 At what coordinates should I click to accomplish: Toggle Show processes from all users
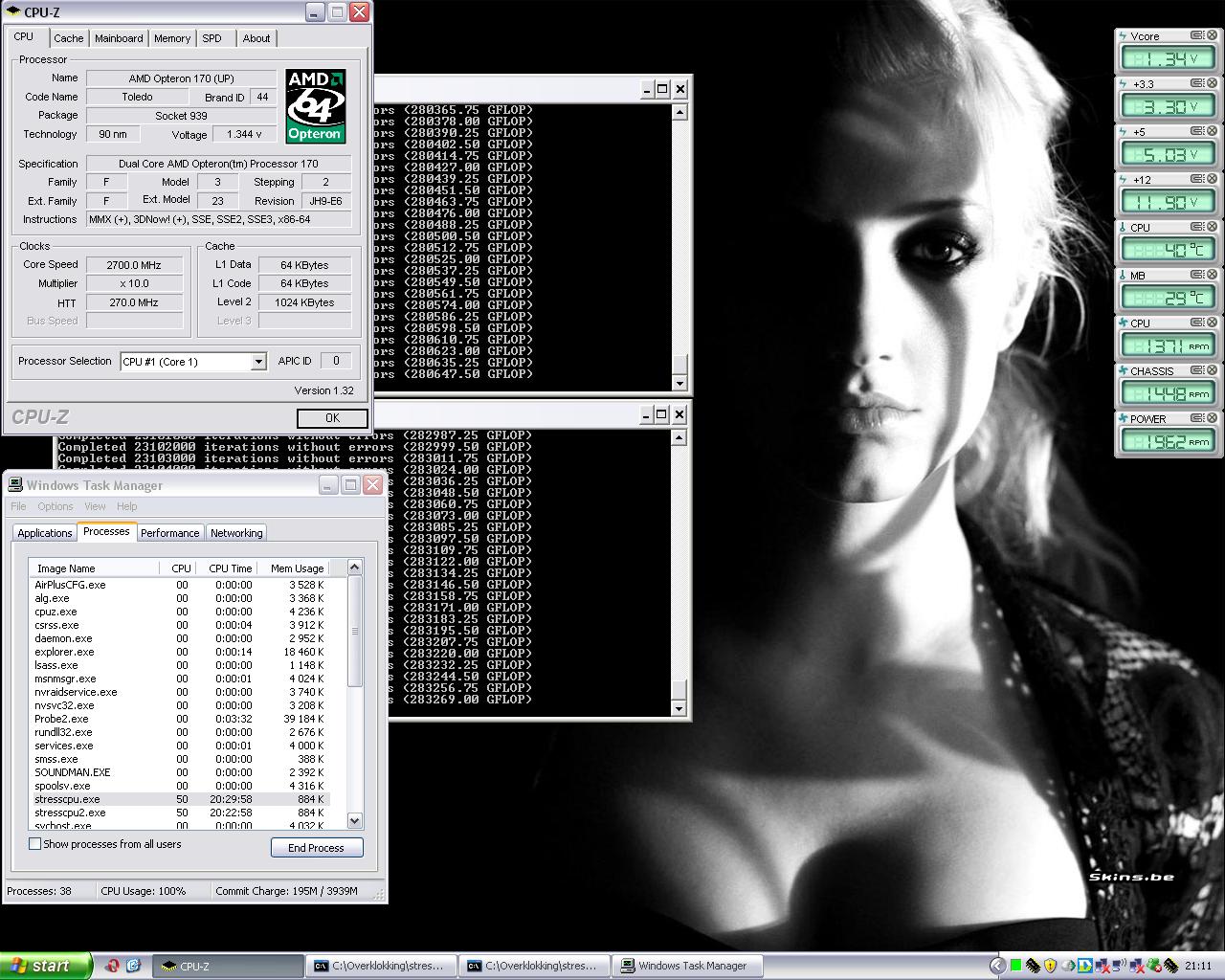35,844
